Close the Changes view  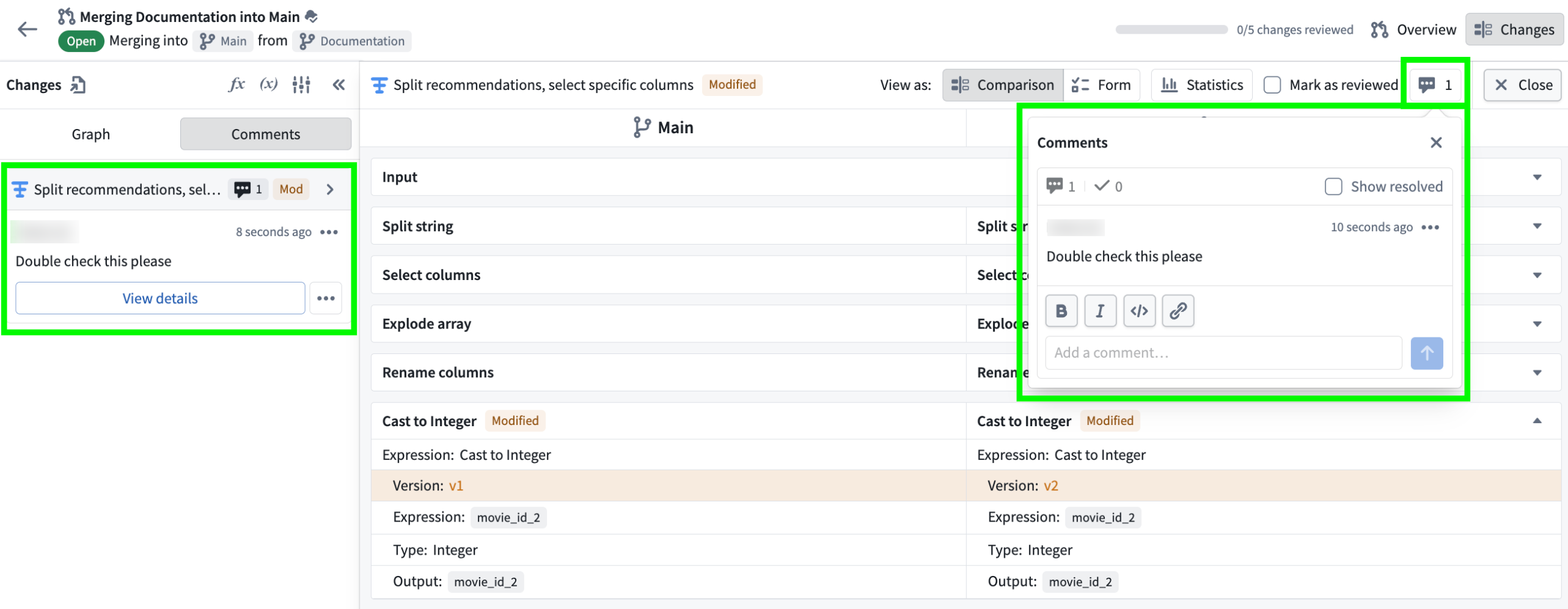(x=1522, y=85)
